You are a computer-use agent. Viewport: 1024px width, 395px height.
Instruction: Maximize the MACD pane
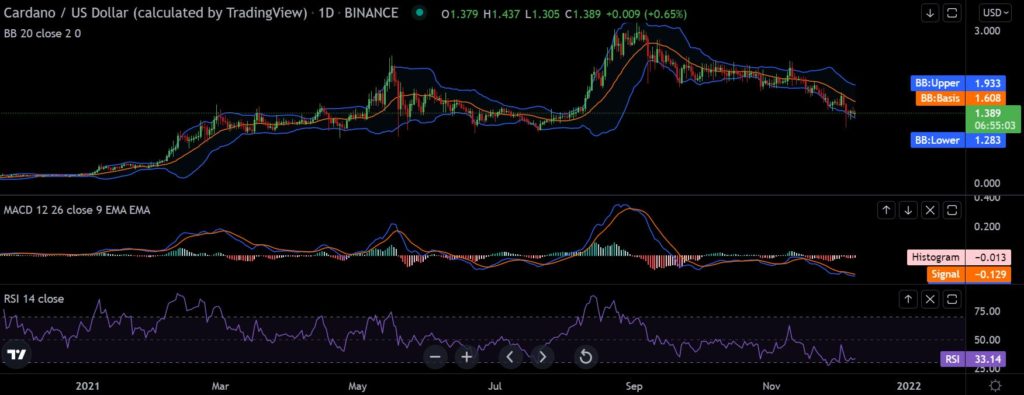(953, 210)
